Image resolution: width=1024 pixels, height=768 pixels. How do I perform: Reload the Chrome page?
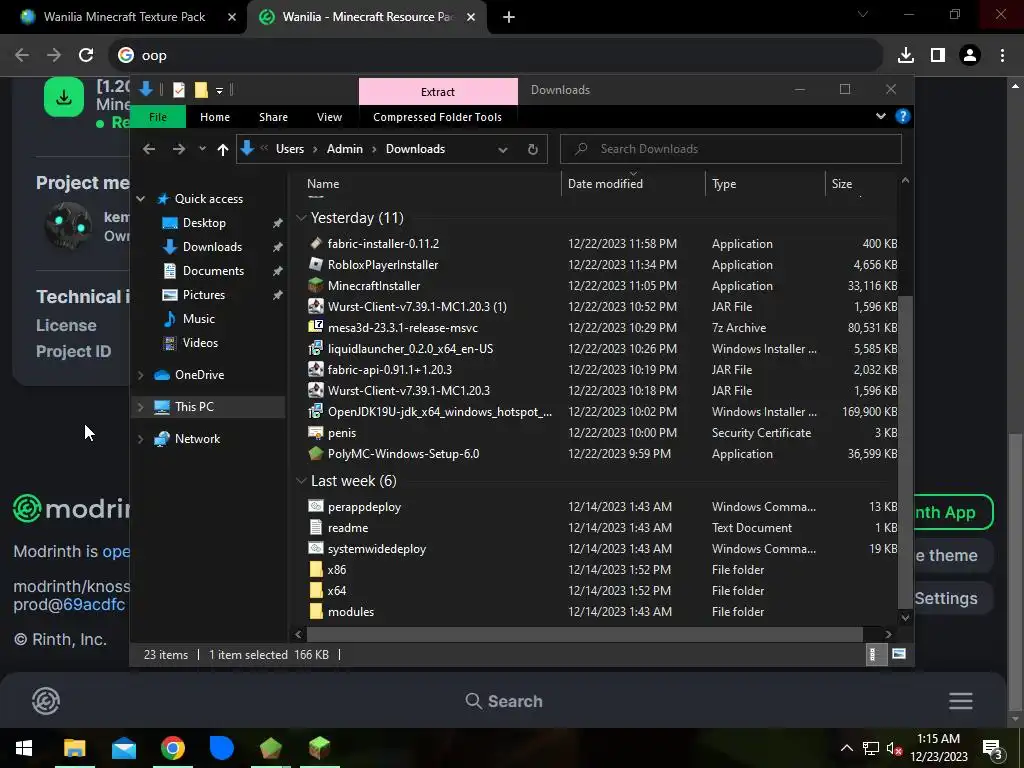click(x=86, y=56)
